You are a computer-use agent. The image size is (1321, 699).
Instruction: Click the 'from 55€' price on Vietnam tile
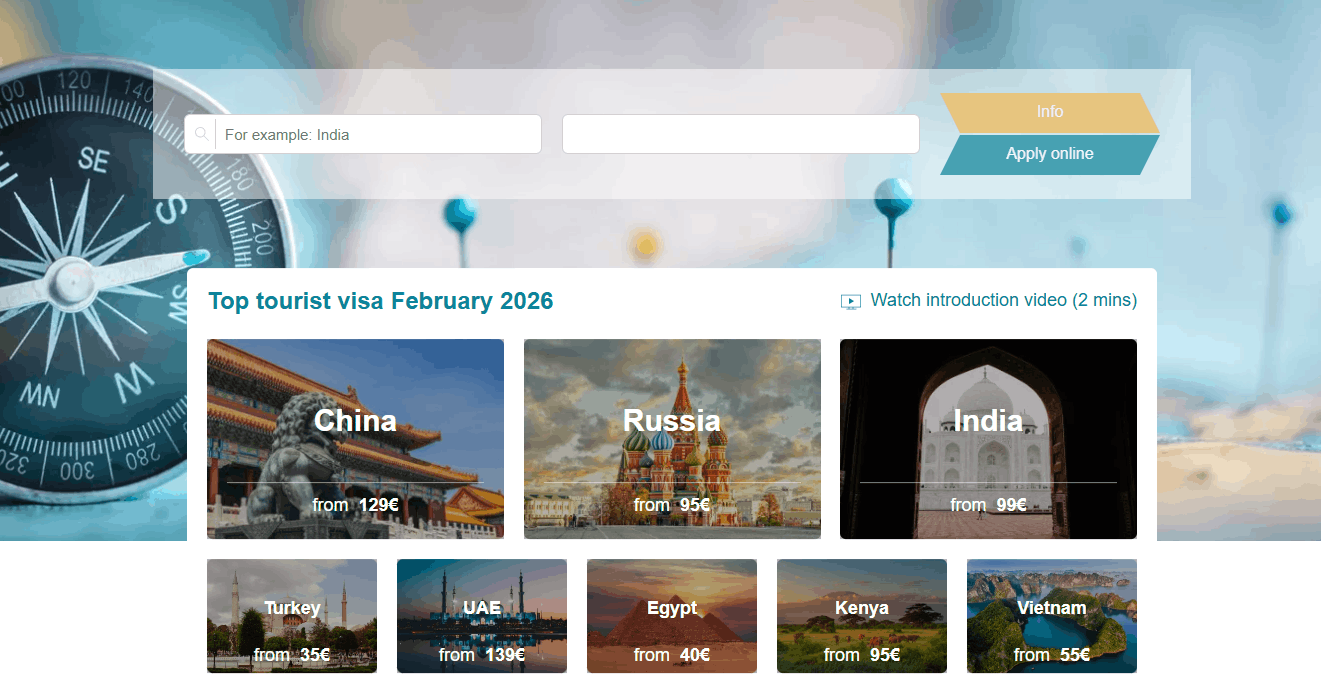click(1052, 655)
